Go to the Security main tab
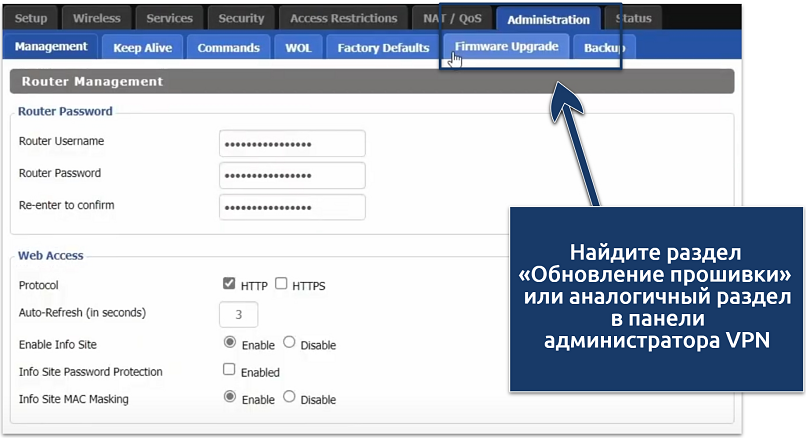Viewport: 806px width, 438px height. tap(241, 18)
